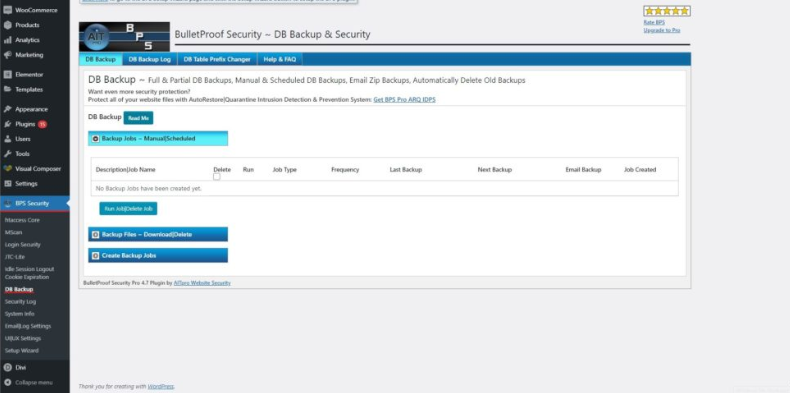790x393 pixels.
Task: Toggle the Delete column select-all checkbox
Action: (217, 177)
